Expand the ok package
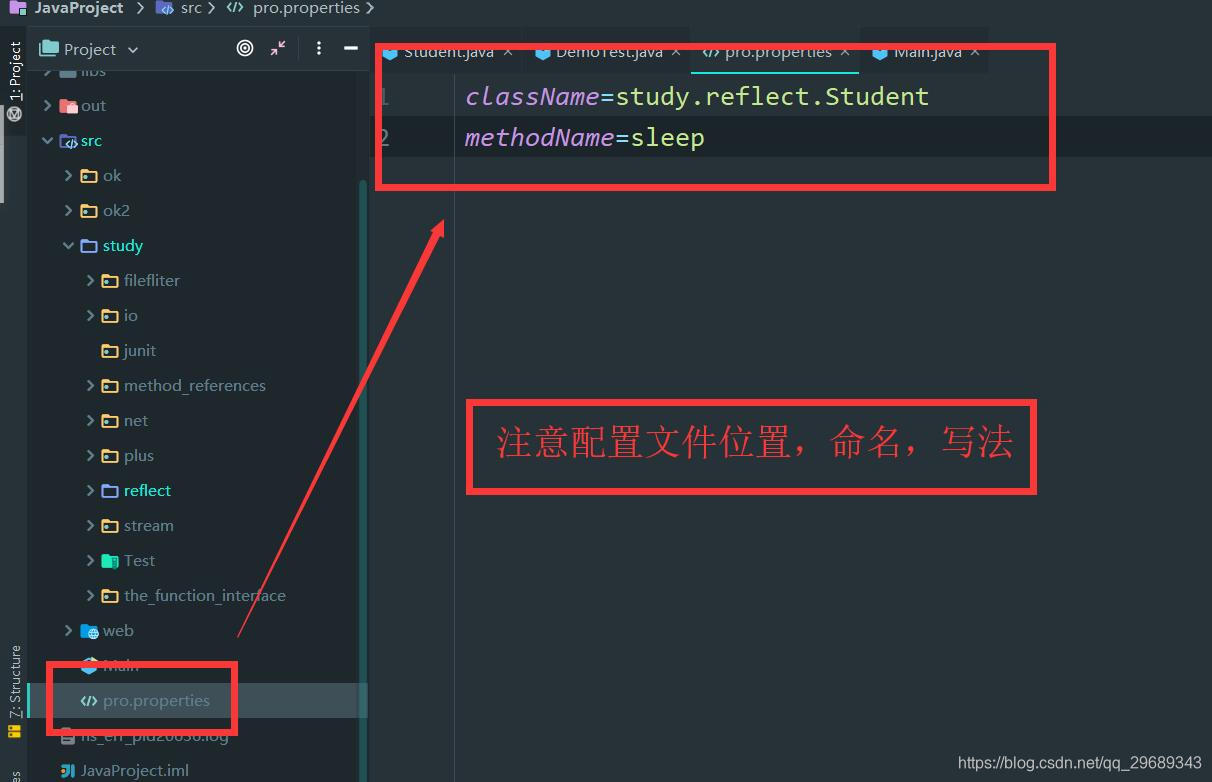 point(68,175)
